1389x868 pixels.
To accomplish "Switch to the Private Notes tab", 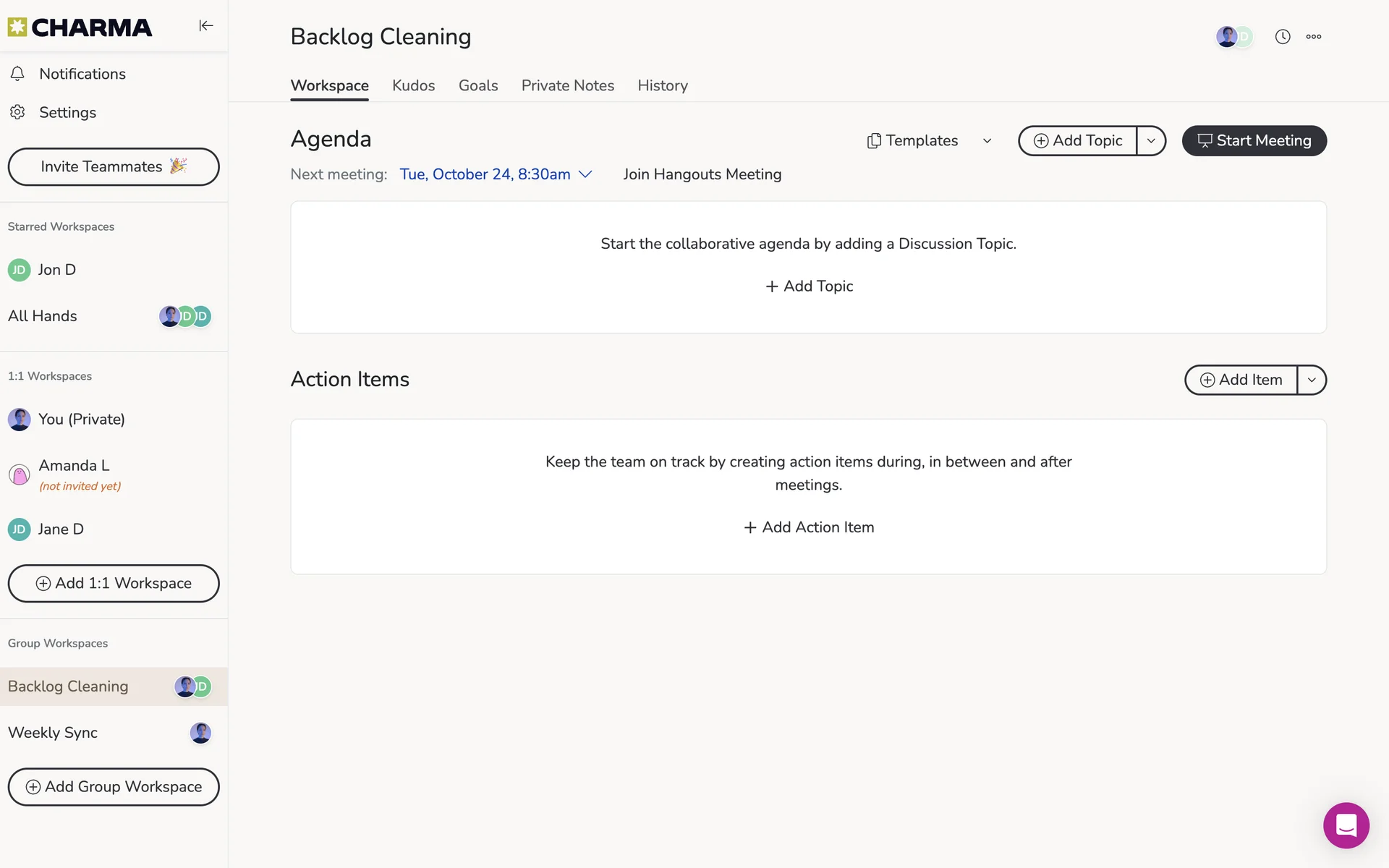I will point(567,85).
